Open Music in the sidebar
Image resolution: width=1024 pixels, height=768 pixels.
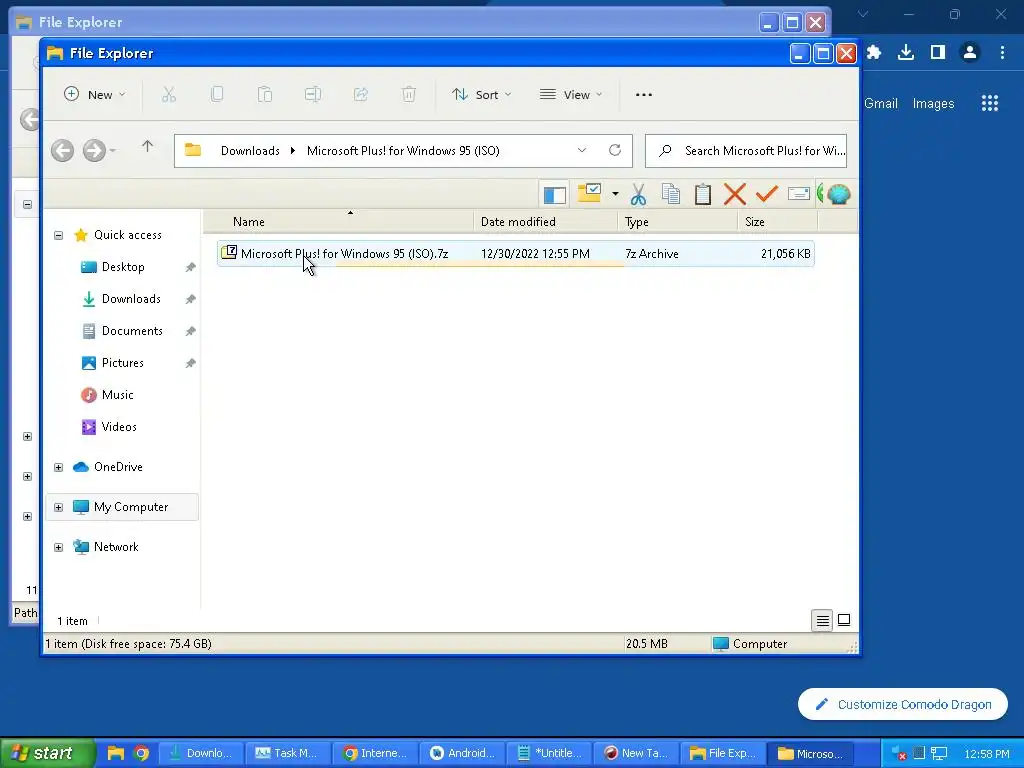(x=117, y=395)
